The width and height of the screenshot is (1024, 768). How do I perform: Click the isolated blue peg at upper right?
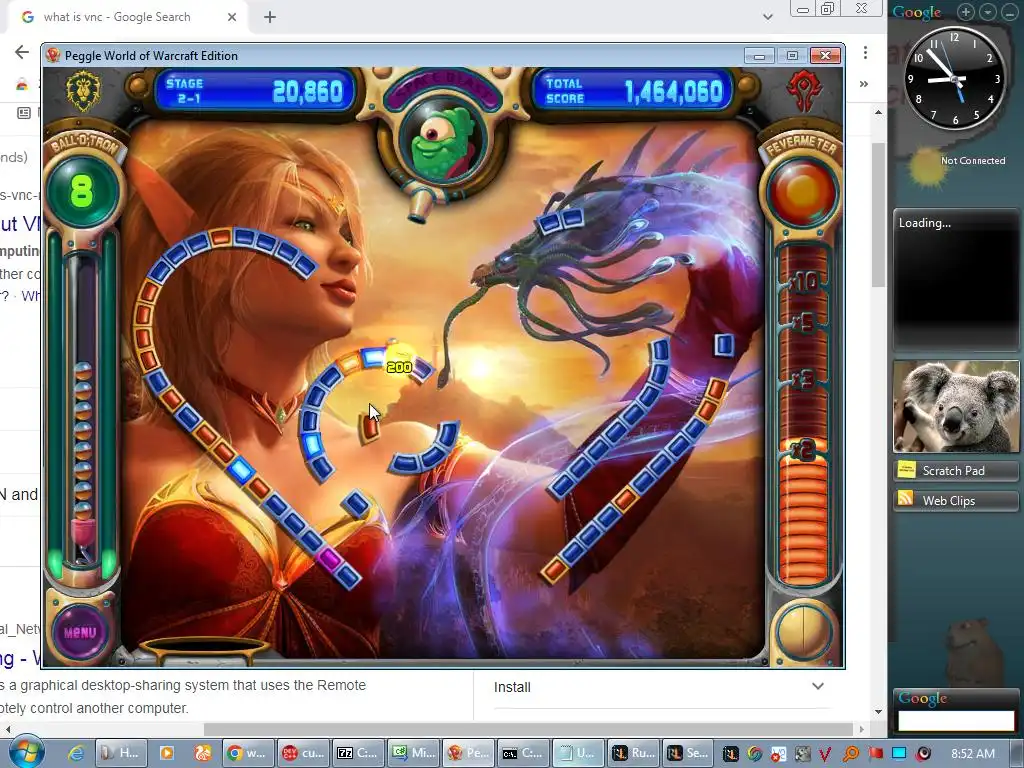coord(724,344)
